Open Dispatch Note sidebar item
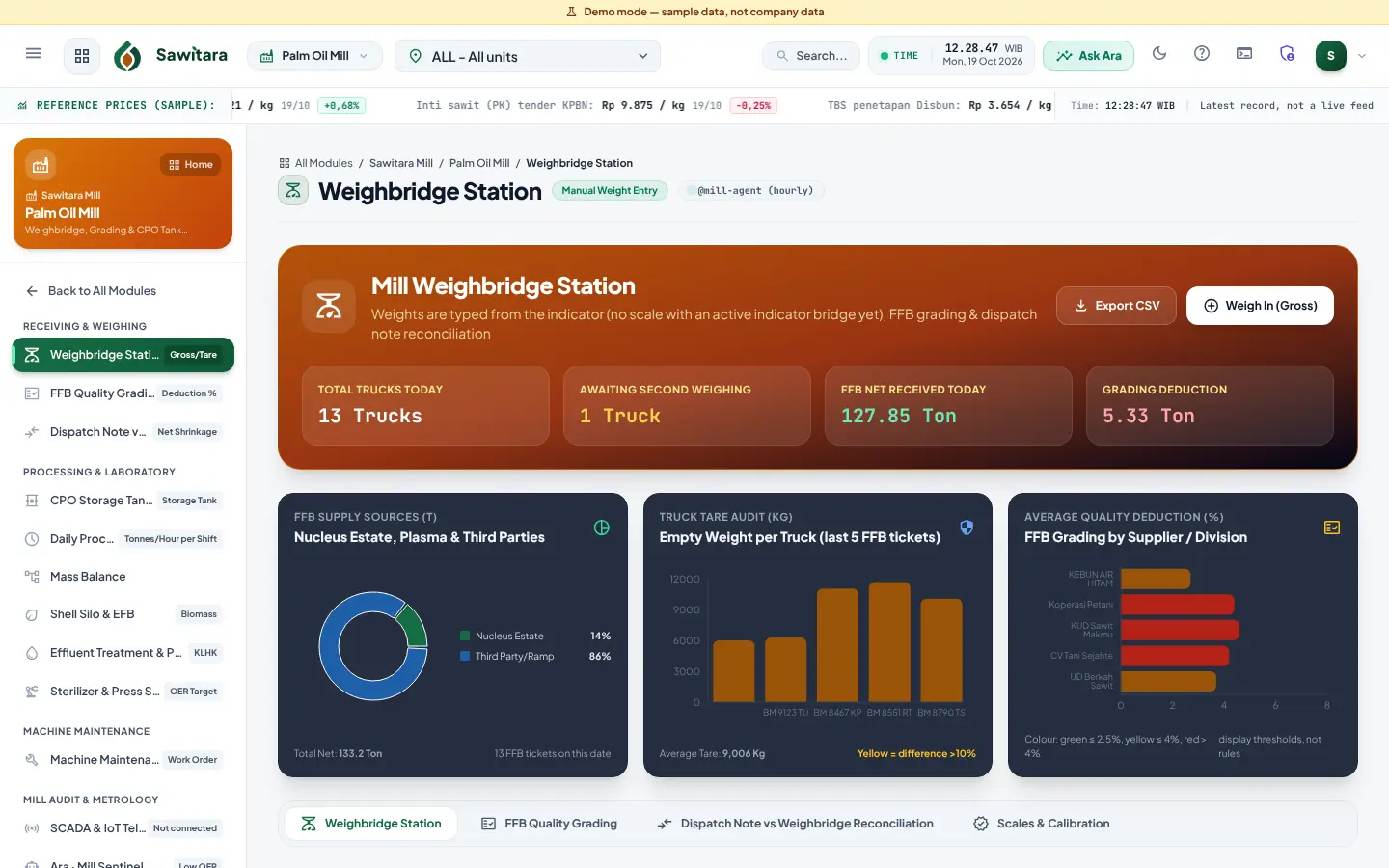Viewport: 1389px width, 868px height. [123, 432]
